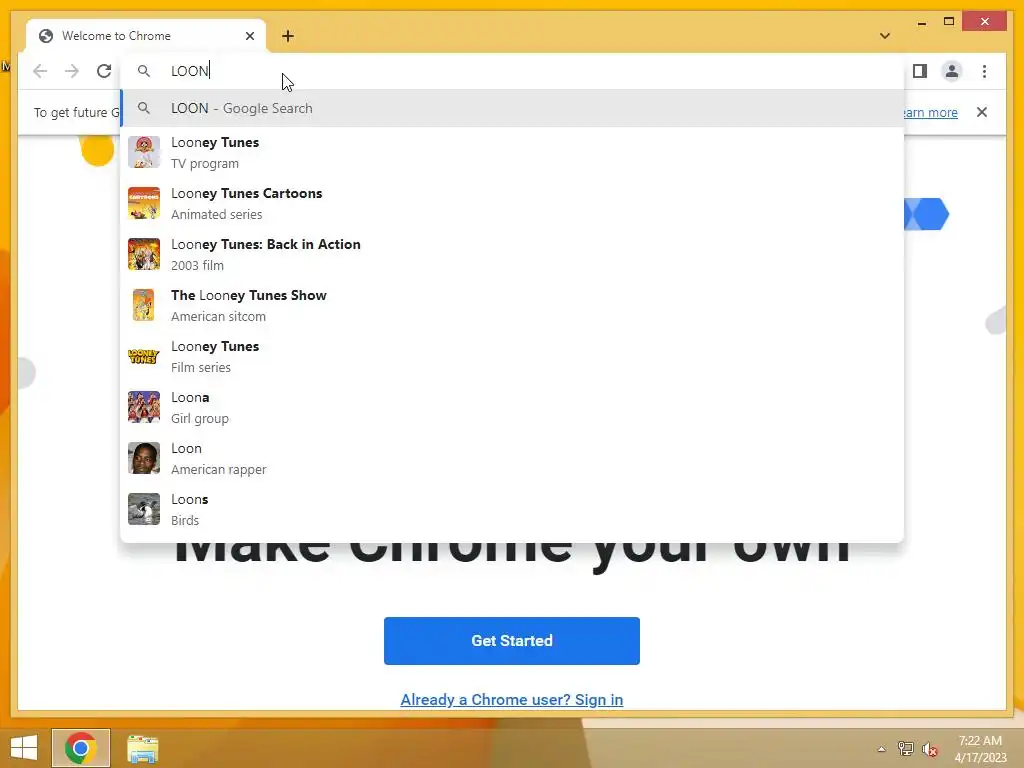1024x768 pixels.
Task: Open Chrome's three-dot menu
Action: tap(984, 71)
